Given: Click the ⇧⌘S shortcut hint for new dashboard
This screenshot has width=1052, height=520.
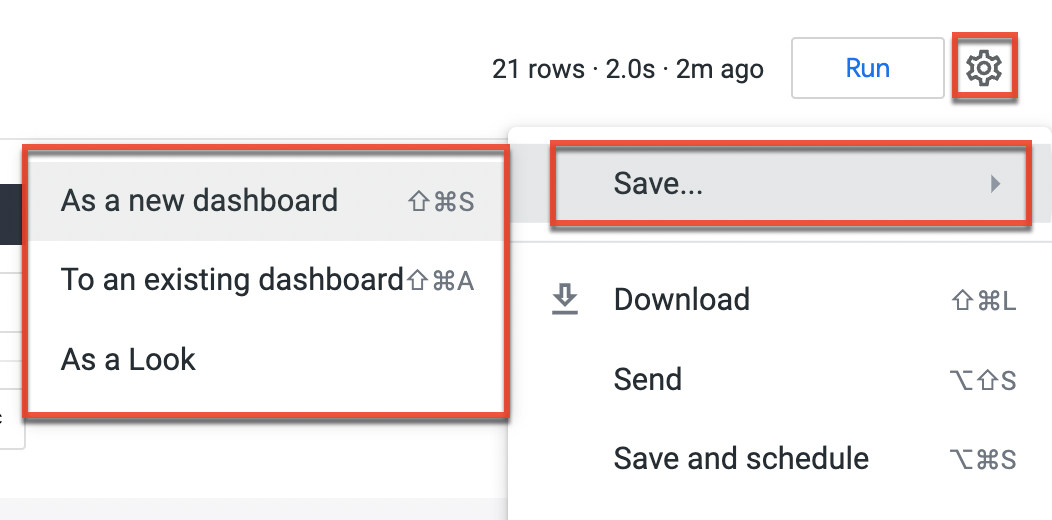Looking at the screenshot, I should point(440,202).
